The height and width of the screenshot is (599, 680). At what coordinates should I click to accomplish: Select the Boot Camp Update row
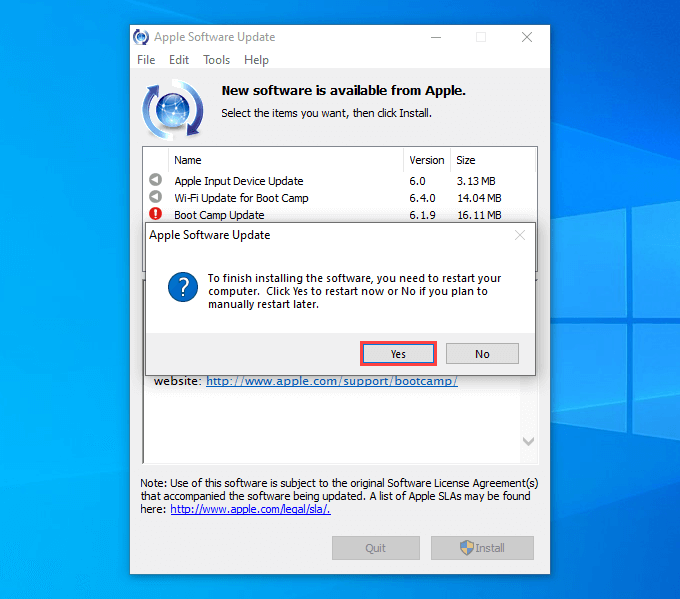(x=340, y=215)
